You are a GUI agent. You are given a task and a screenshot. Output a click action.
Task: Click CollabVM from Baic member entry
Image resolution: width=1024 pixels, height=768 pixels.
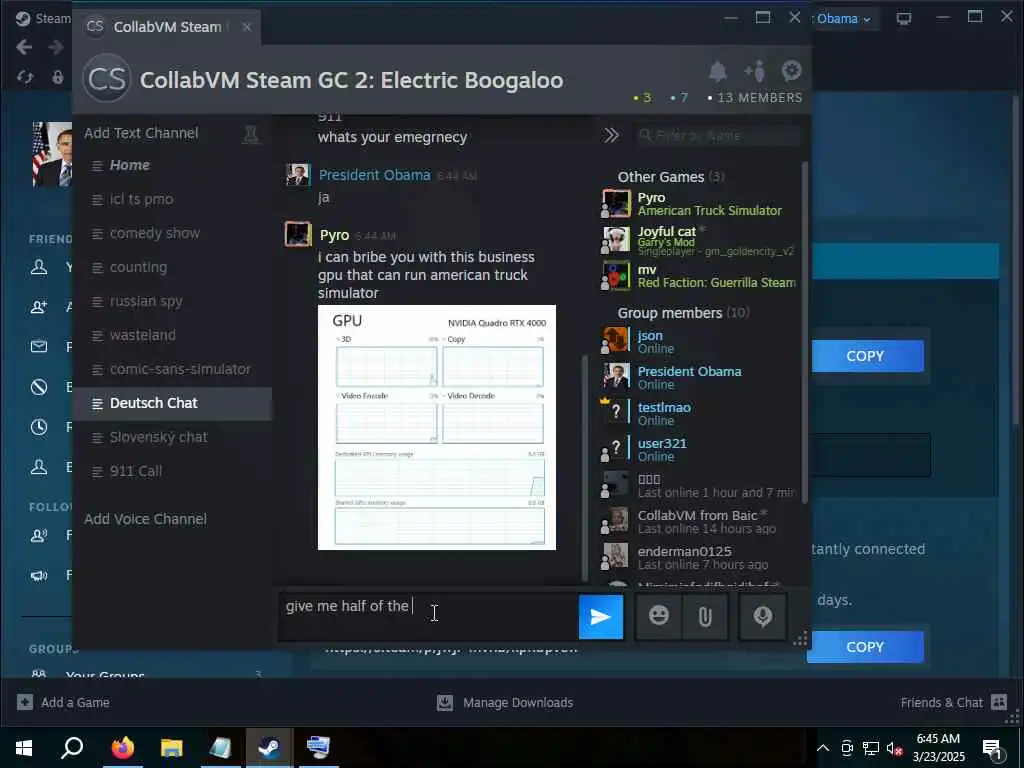pos(699,521)
